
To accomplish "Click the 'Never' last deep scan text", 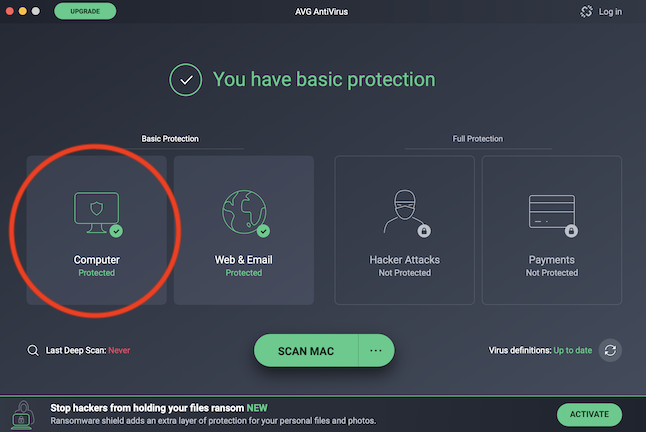I will click(x=118, y=351).
